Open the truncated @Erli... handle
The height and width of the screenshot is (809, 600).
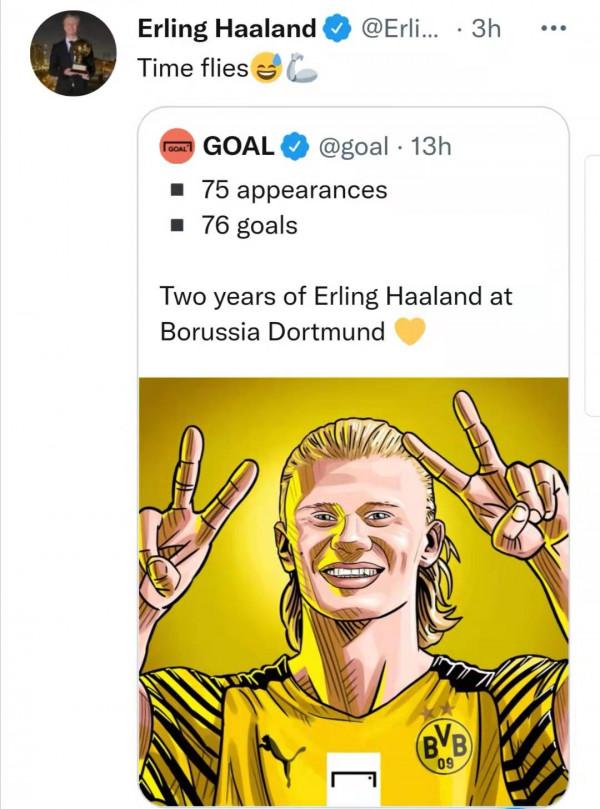pyautogui.click(x=399, y=30)
